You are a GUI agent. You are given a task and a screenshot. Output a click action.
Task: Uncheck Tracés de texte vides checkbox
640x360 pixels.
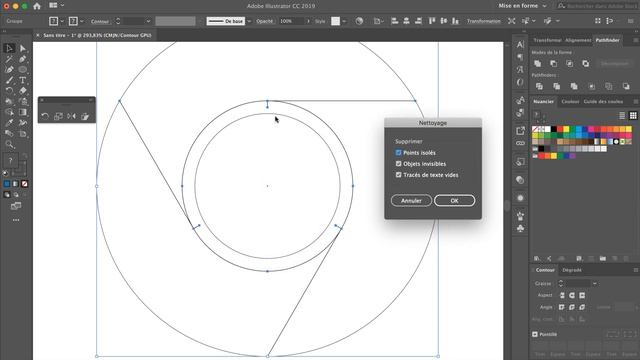(x=398, y=175)
